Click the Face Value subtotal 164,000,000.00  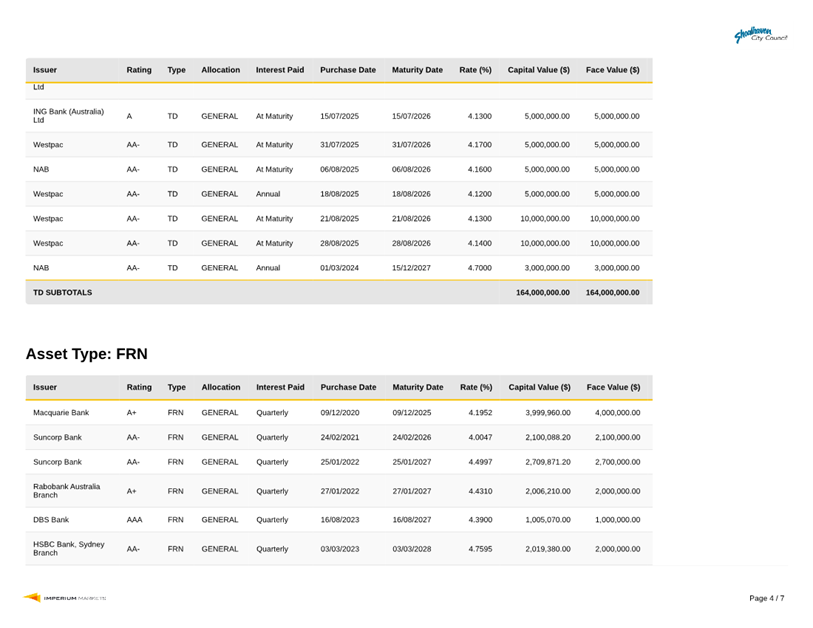click(x=612, y=293)
